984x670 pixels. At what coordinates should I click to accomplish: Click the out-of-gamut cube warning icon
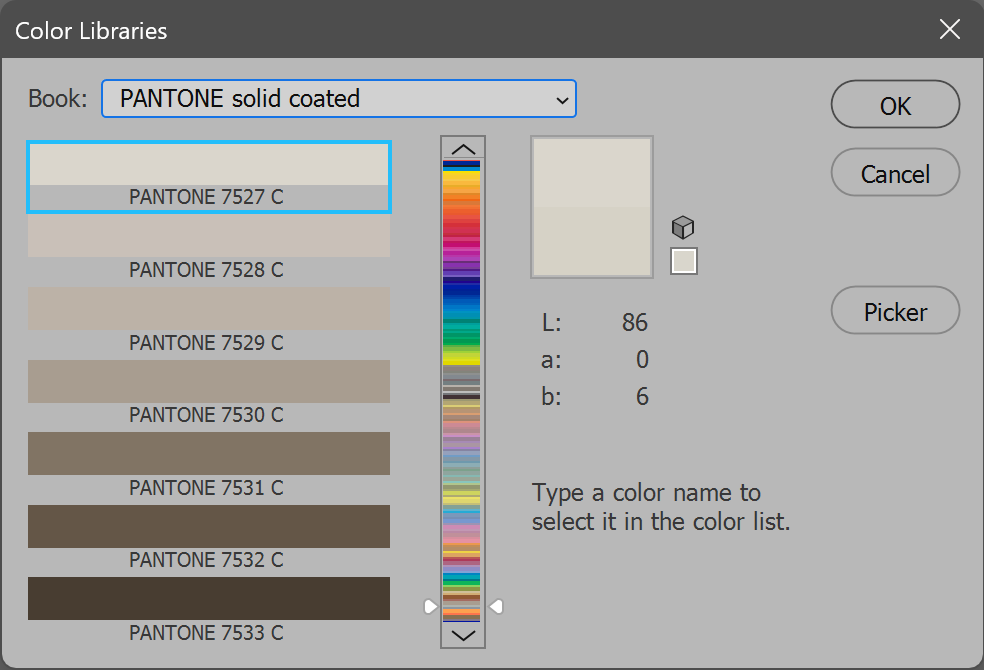click(683, 227)
